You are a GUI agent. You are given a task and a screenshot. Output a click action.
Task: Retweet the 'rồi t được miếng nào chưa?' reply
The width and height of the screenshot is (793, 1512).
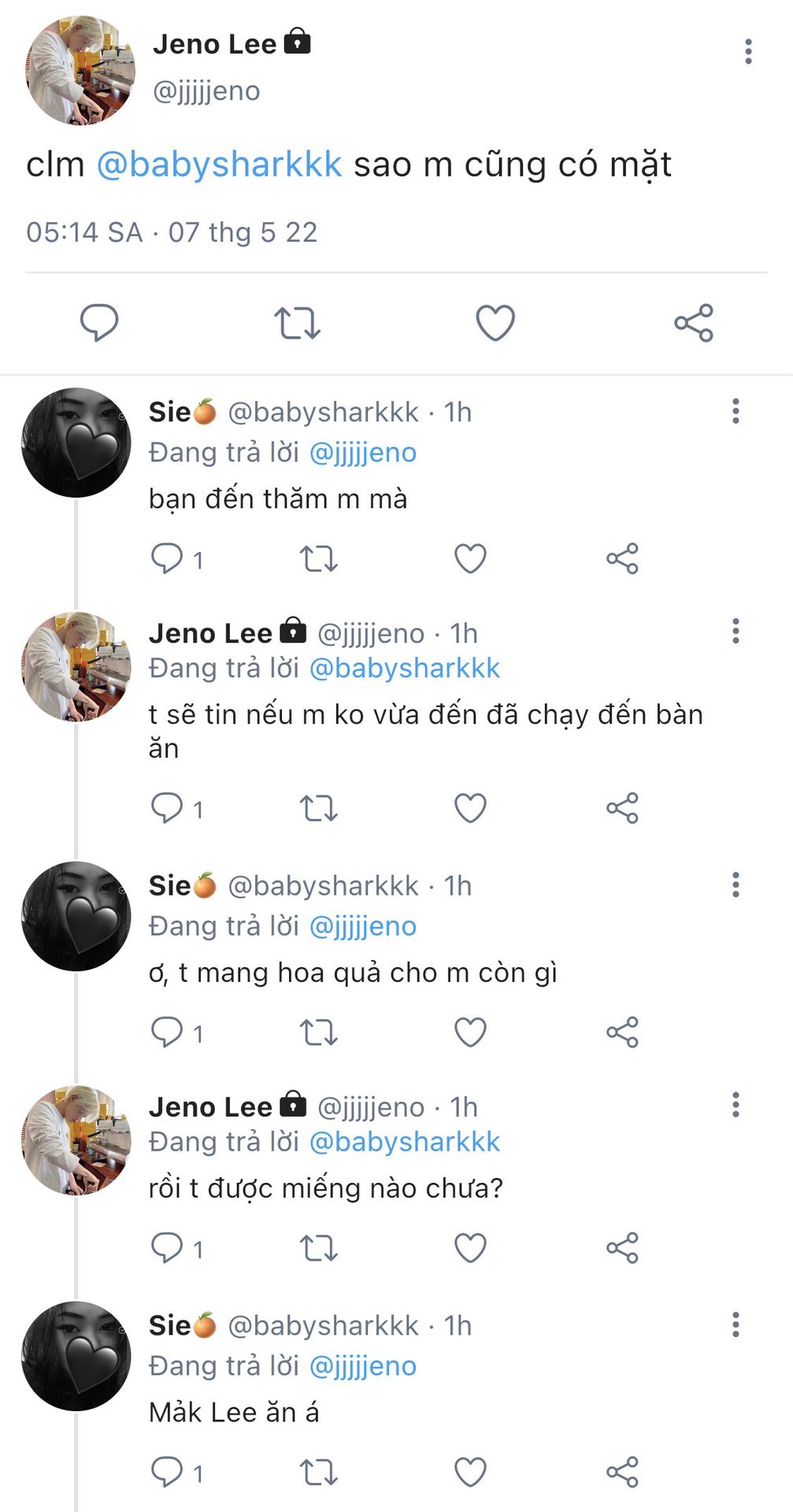[318, 1248]
